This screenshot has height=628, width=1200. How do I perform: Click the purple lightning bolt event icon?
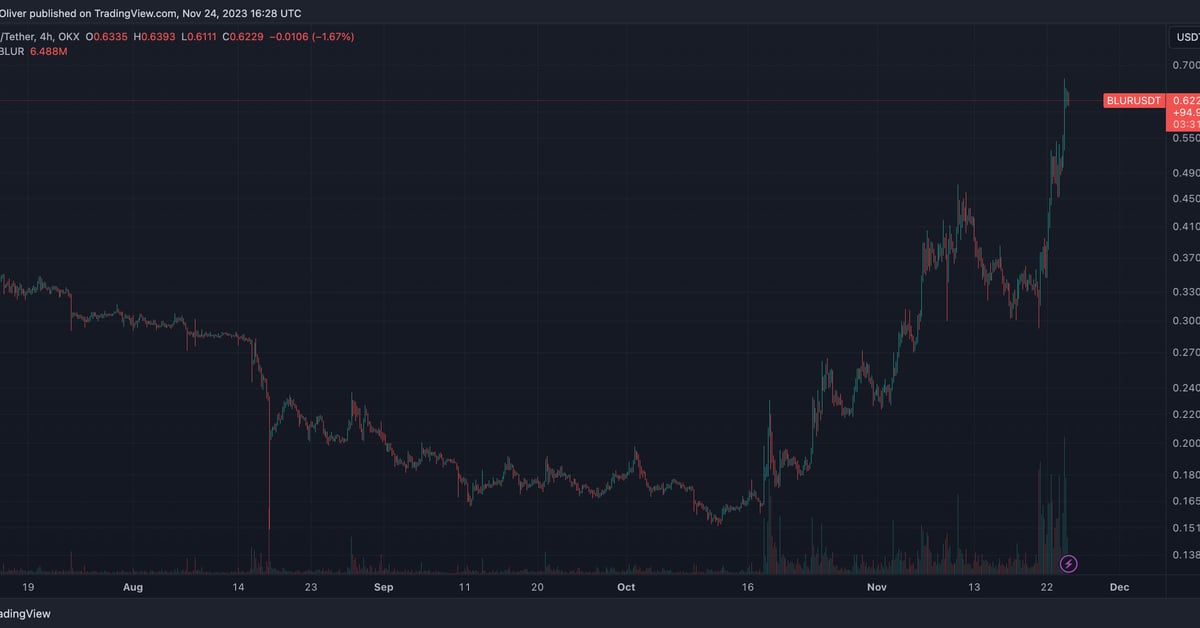(1068, 564)
